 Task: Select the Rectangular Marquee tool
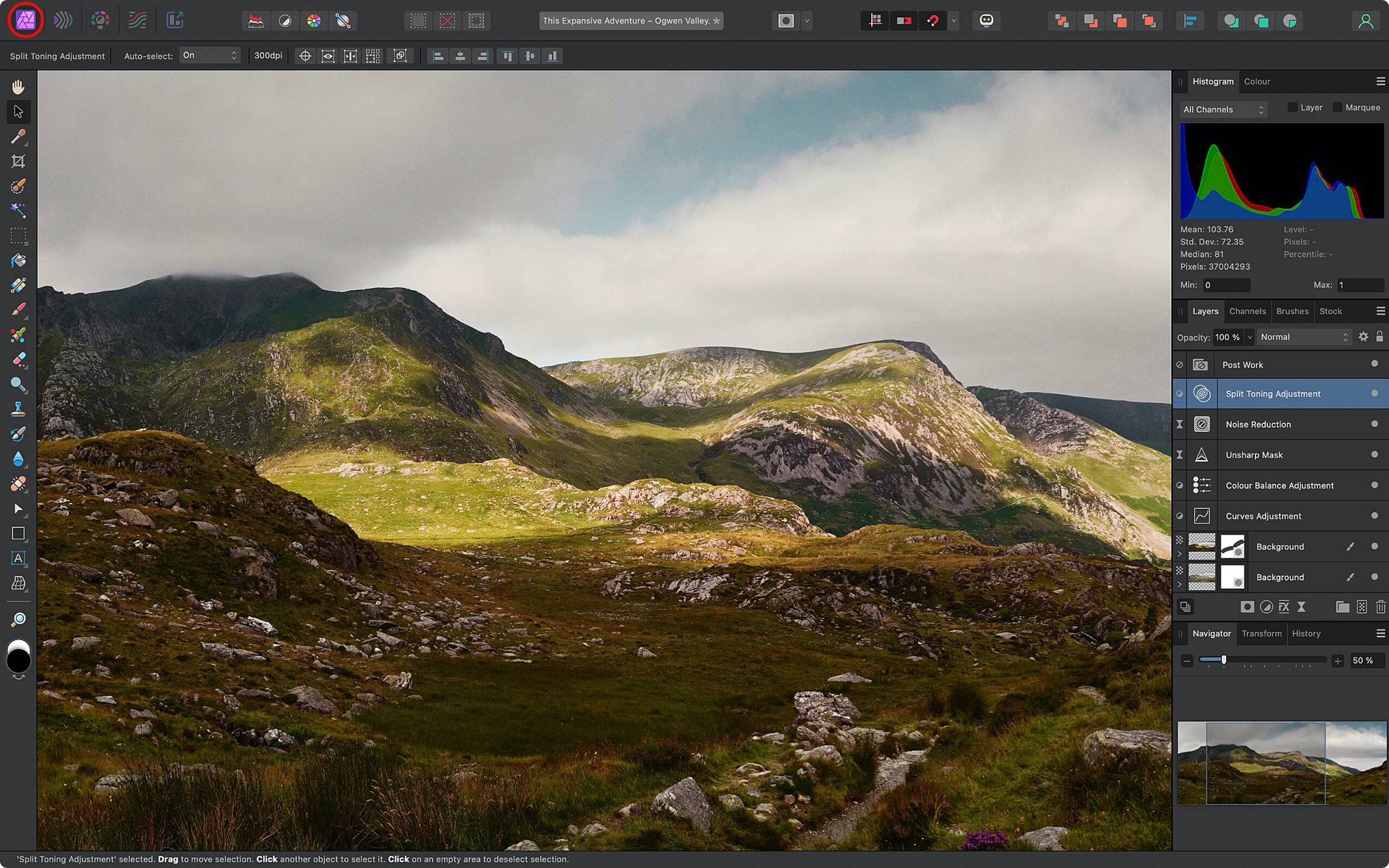click(18, 236)
